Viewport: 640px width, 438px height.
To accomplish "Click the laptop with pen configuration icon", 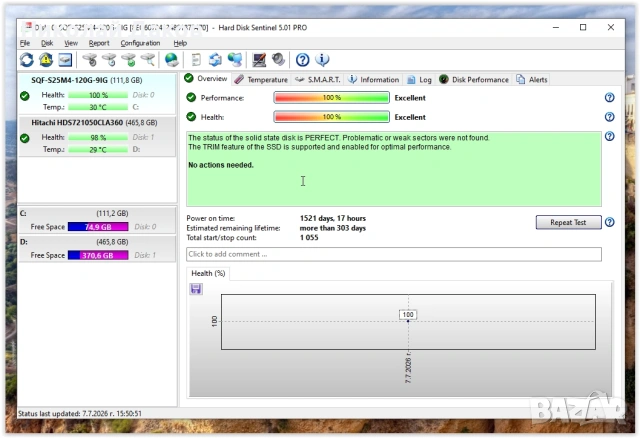I will 259,60.
